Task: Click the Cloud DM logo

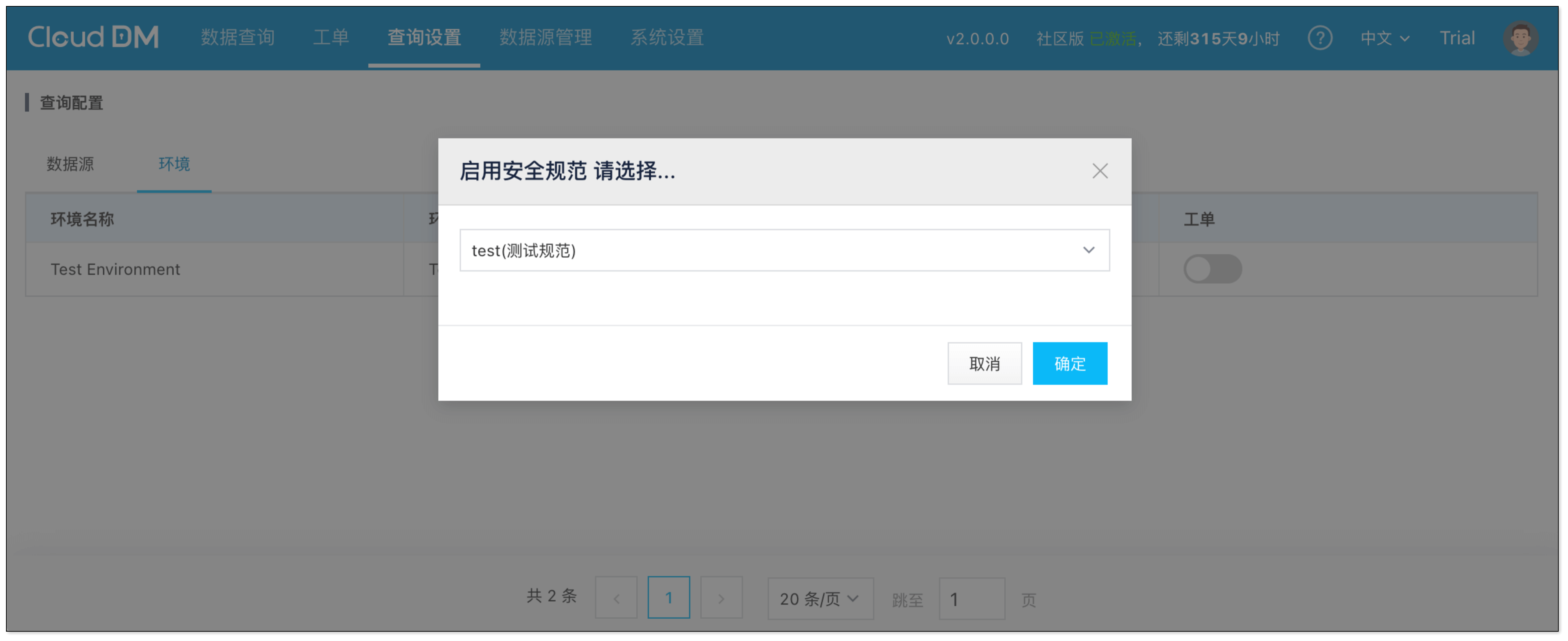Action: [93, 37]
